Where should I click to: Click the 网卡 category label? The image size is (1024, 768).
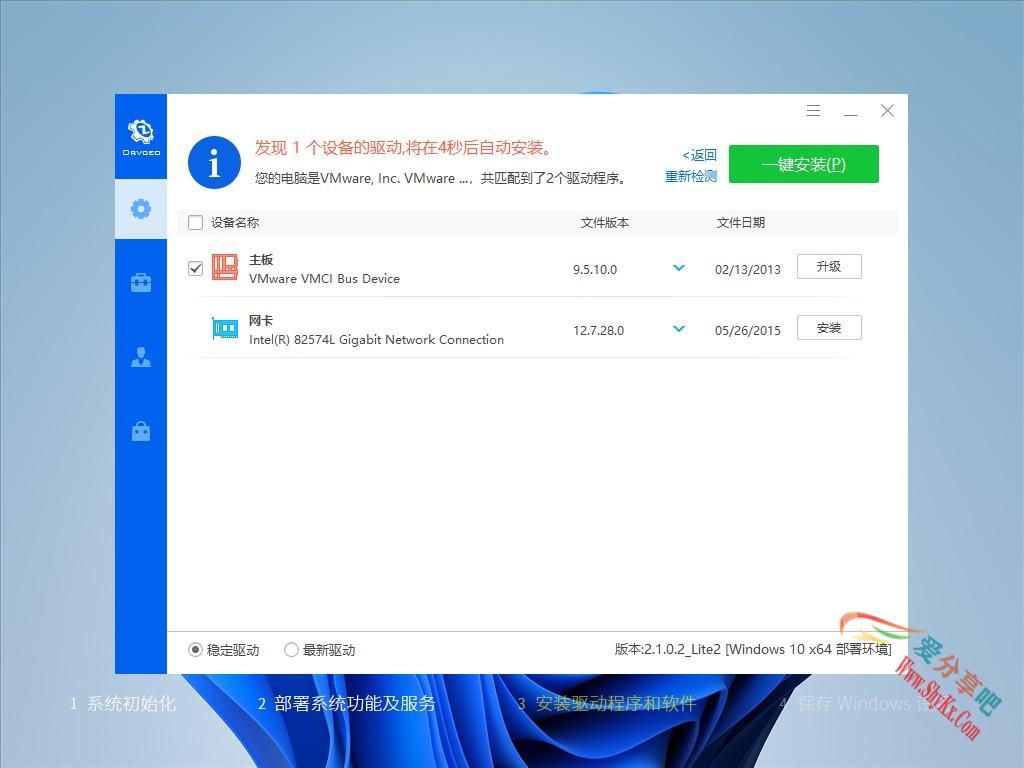pos(261,321)
